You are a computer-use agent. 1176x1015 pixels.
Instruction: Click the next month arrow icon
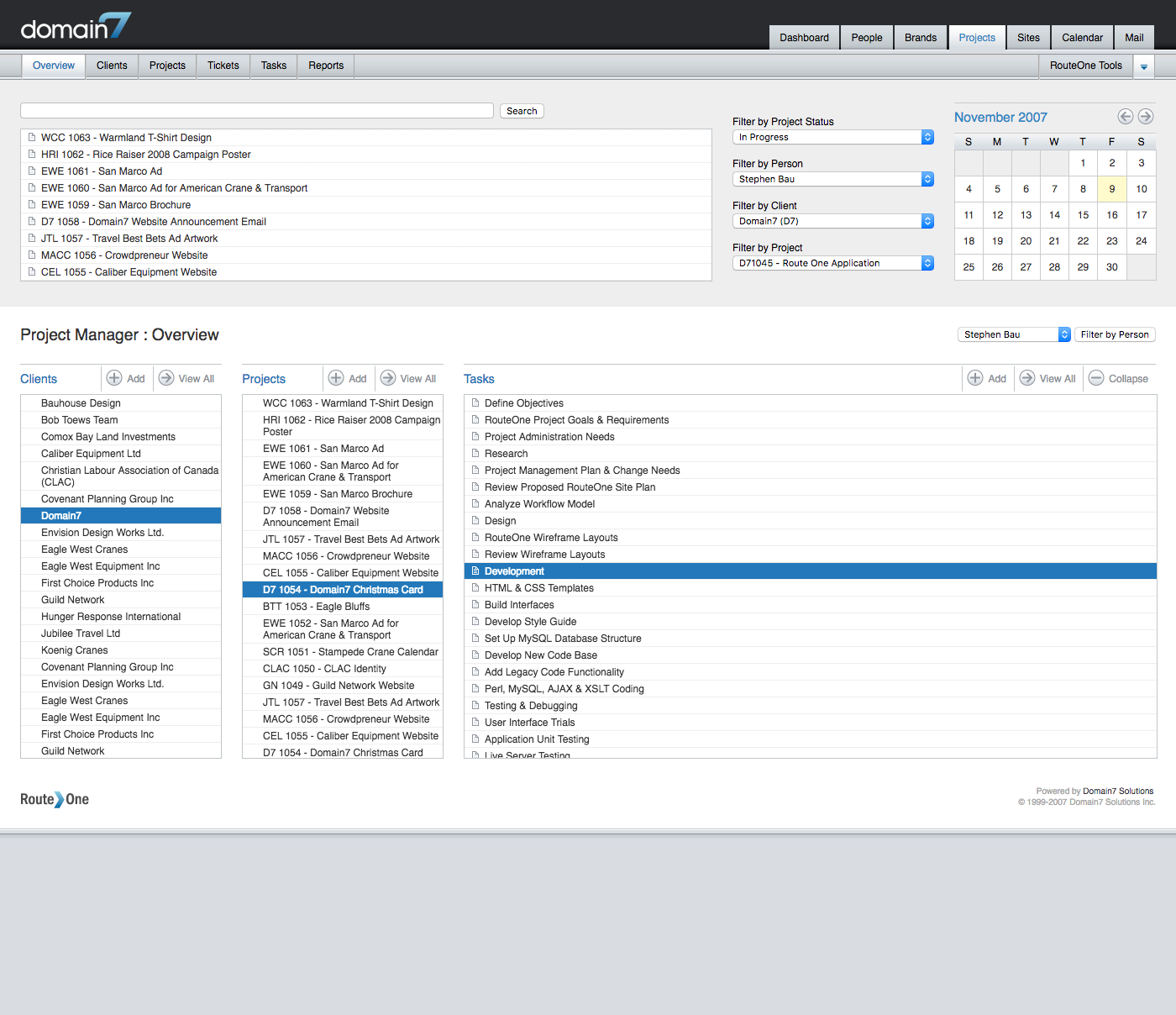tap(1145, 117)
